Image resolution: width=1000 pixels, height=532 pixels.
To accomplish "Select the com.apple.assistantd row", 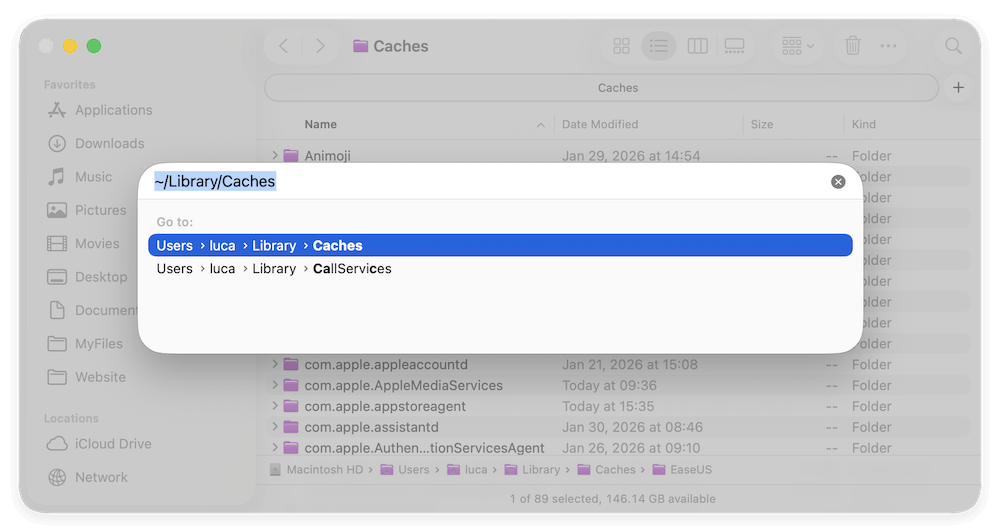I will pos(617,427).
